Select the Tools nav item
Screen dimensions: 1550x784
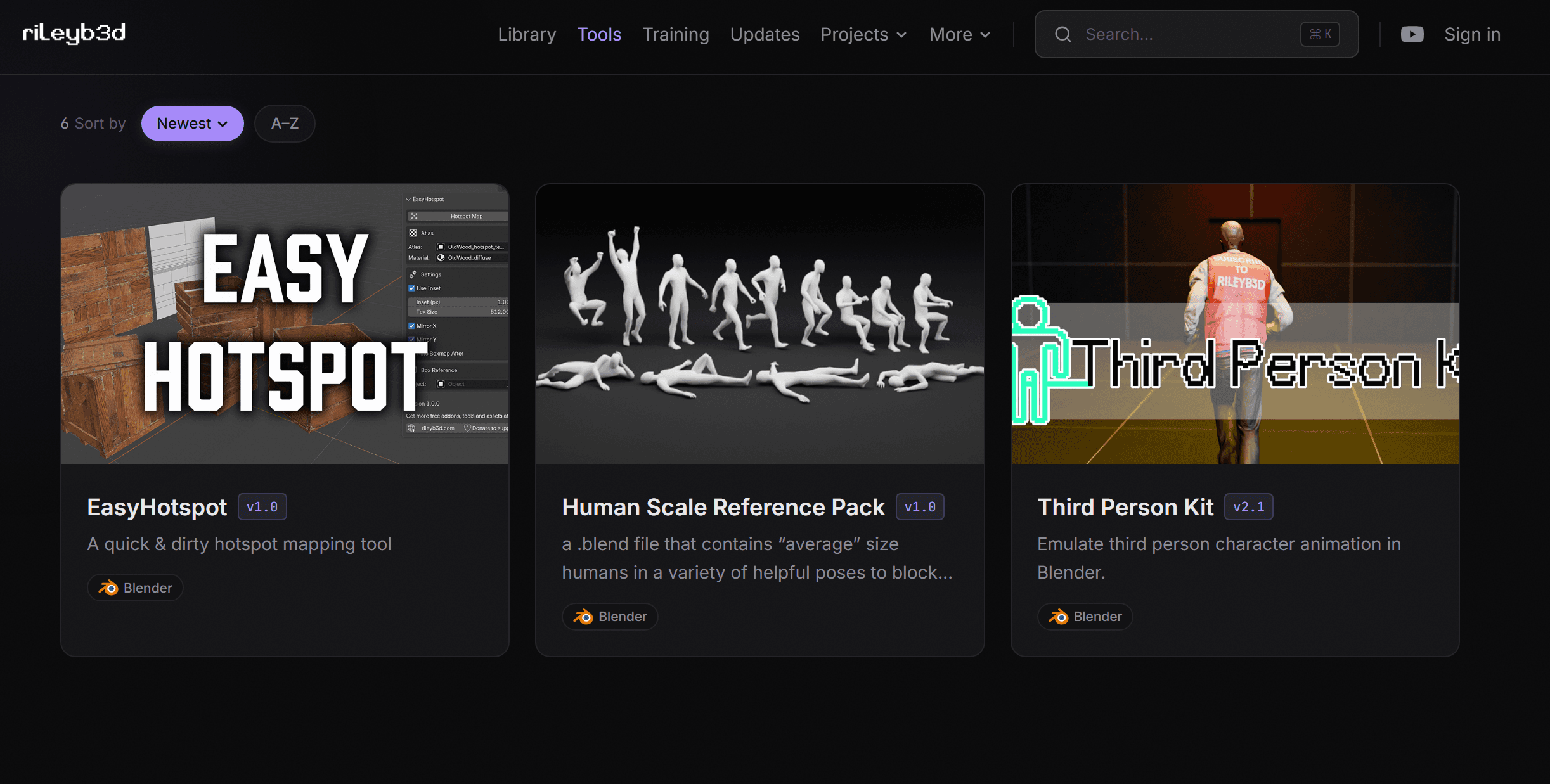pos(599,34)
